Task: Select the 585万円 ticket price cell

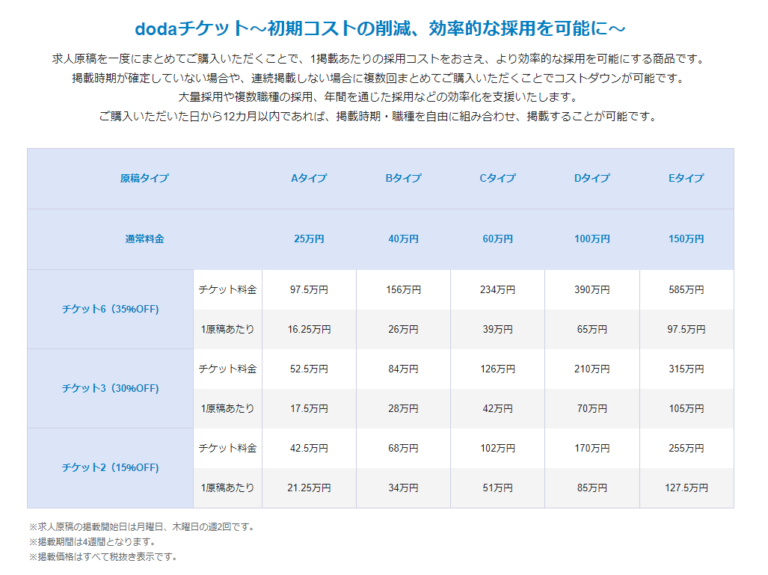Action: point(686,290)
